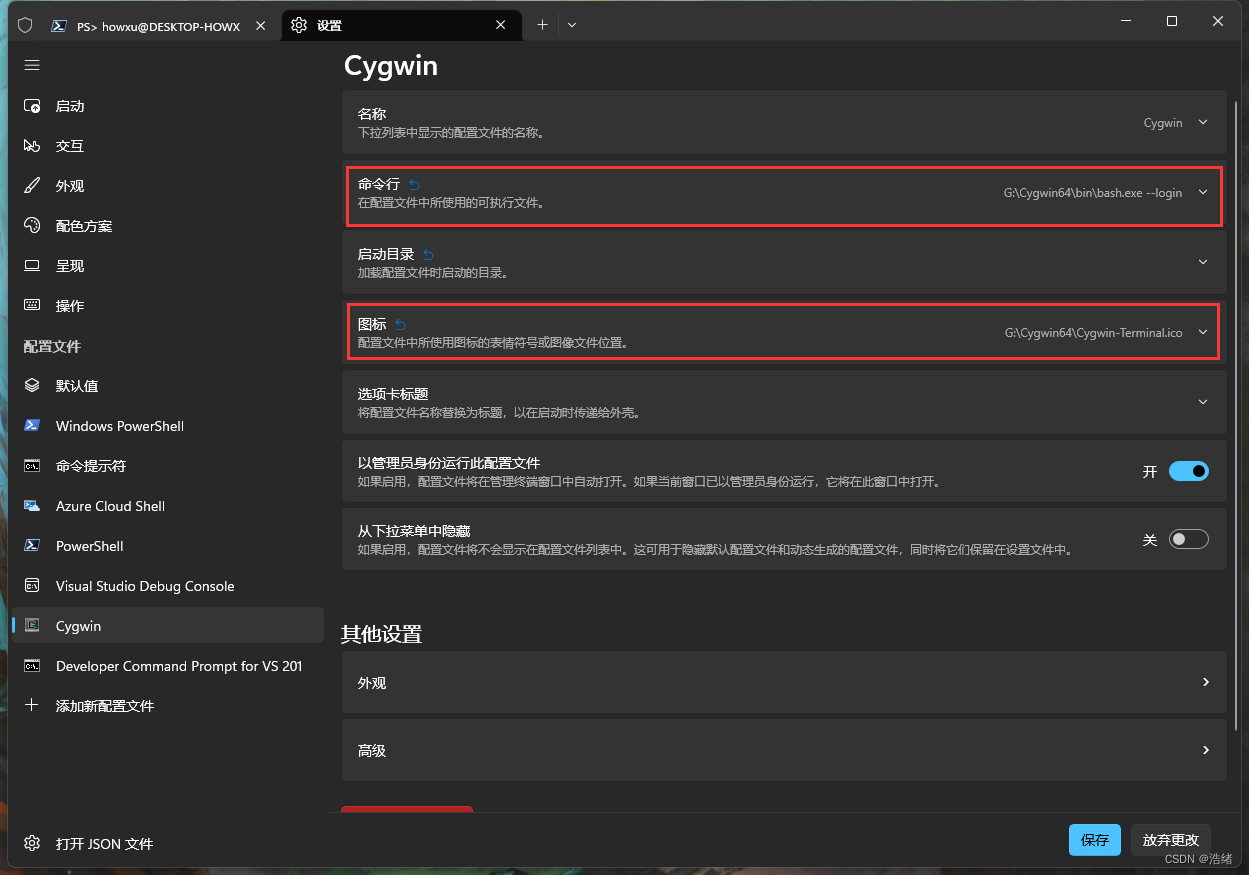Select 添加新配置文件 in the sidebar
The width and height of the screenshot is (1249, 875).
(104, 706)
